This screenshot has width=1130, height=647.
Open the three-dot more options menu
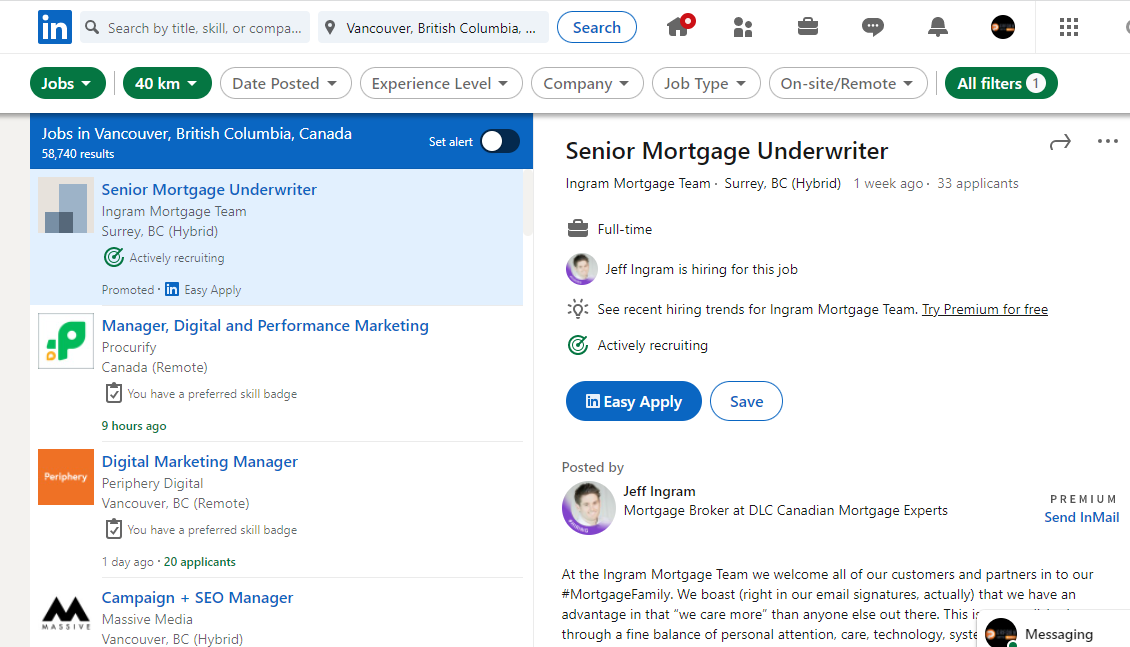point(1107,142)
